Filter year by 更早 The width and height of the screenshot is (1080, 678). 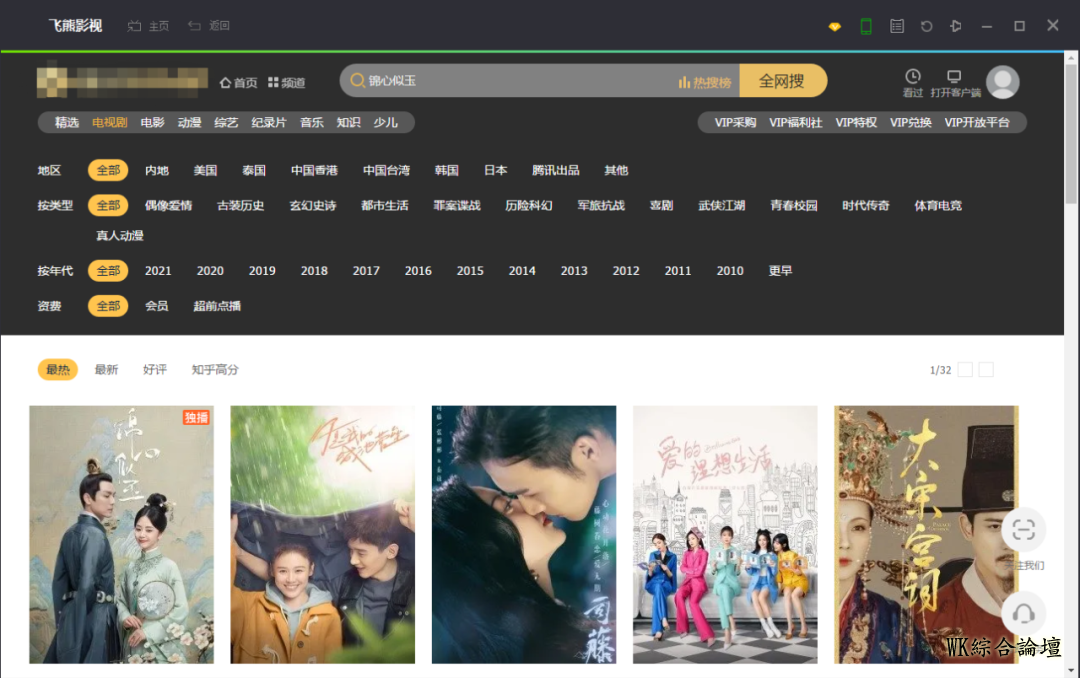tap(780, 271)
